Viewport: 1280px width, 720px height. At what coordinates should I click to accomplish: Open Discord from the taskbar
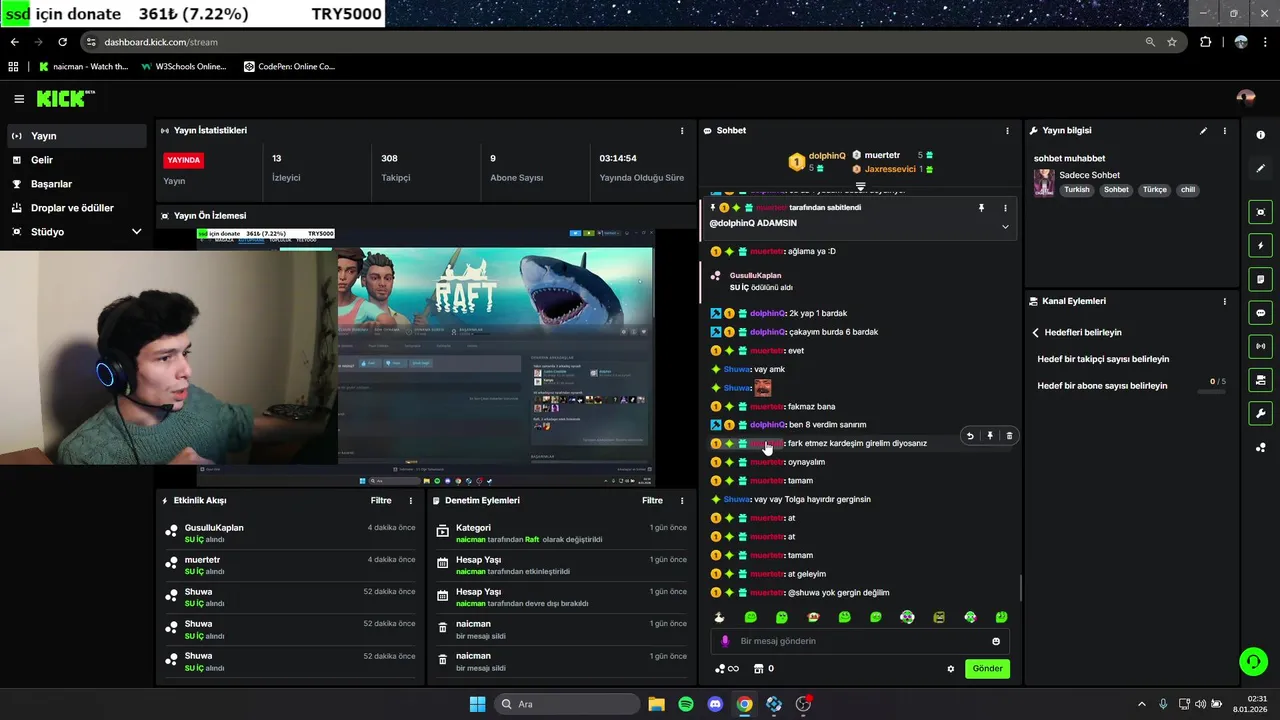715,704
